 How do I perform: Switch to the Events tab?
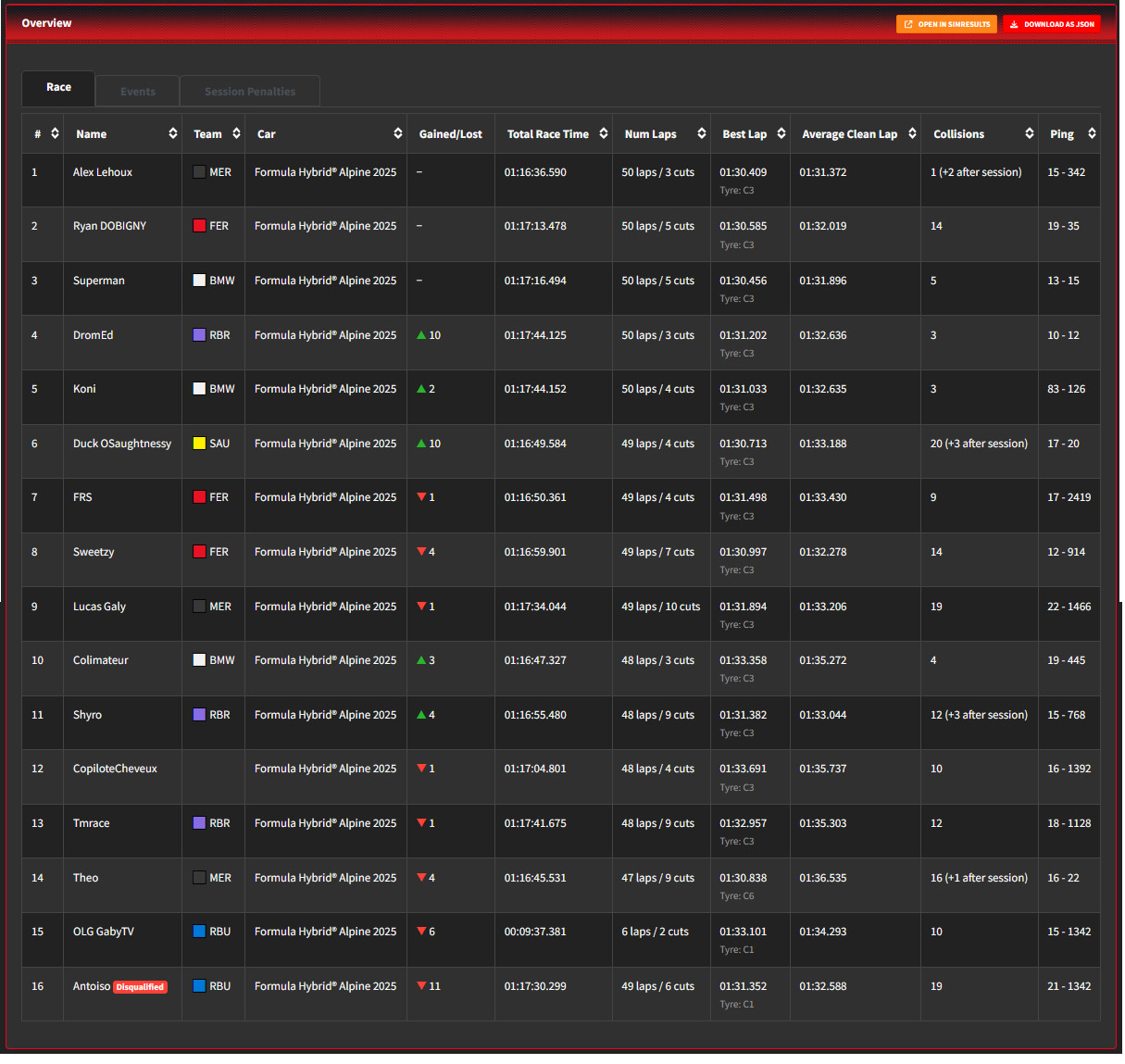pyautogui.click(x=138, y=92)
